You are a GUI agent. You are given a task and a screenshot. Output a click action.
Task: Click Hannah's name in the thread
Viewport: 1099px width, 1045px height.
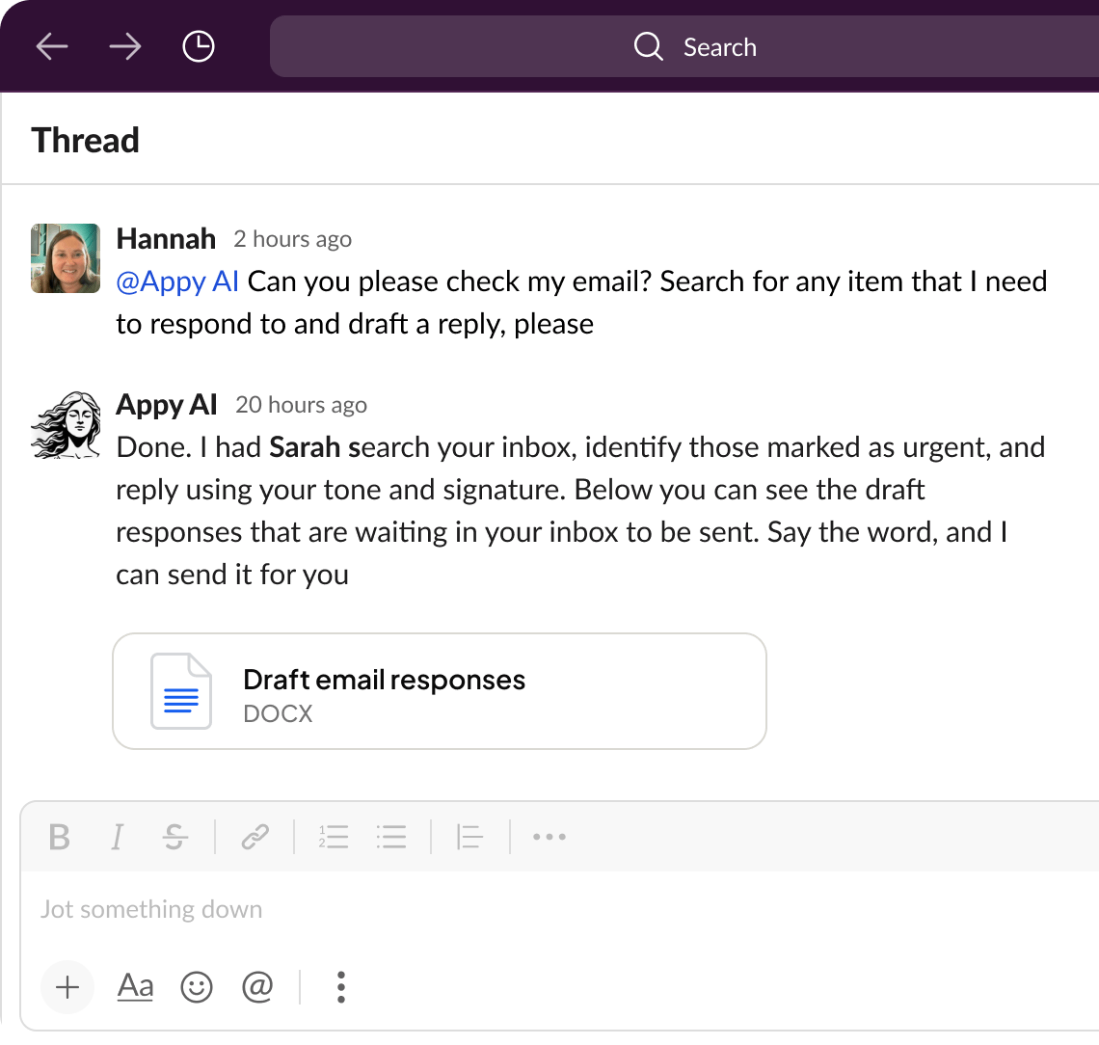pos(165,239)
